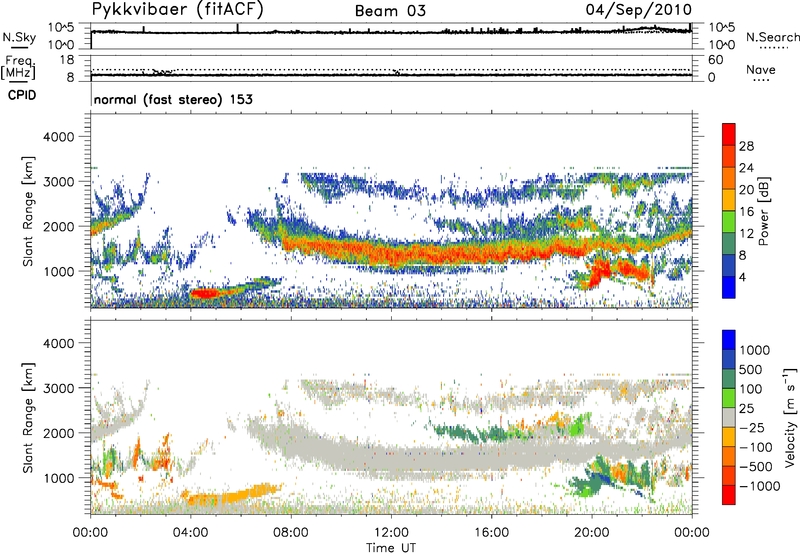Click the Nave legend label
The width and height of the screenshot is (800, 554).
pos(761,69)
